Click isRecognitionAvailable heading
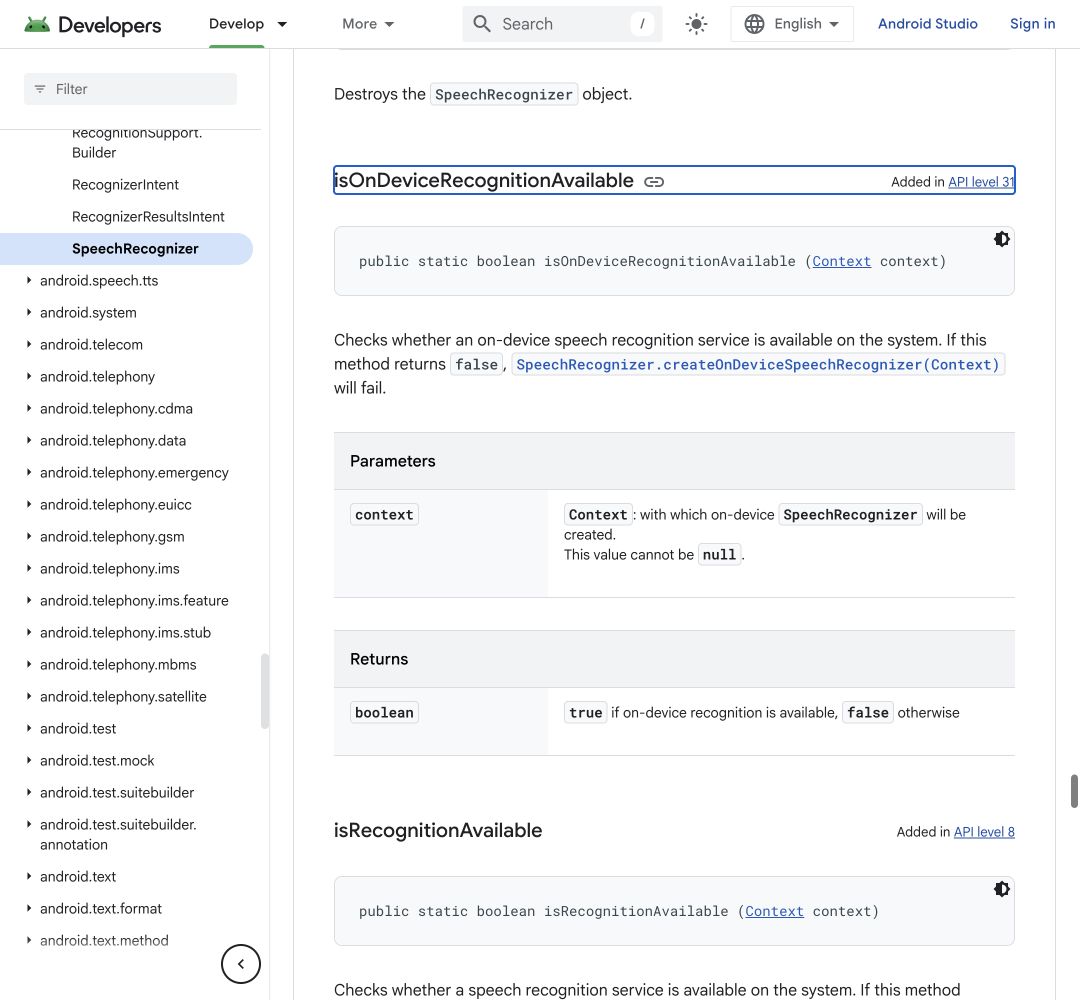The image size is (1080, 1000). click(438, 831)
